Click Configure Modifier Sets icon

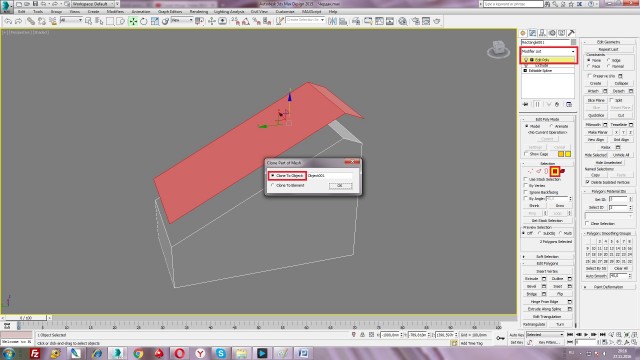point(569,104)
